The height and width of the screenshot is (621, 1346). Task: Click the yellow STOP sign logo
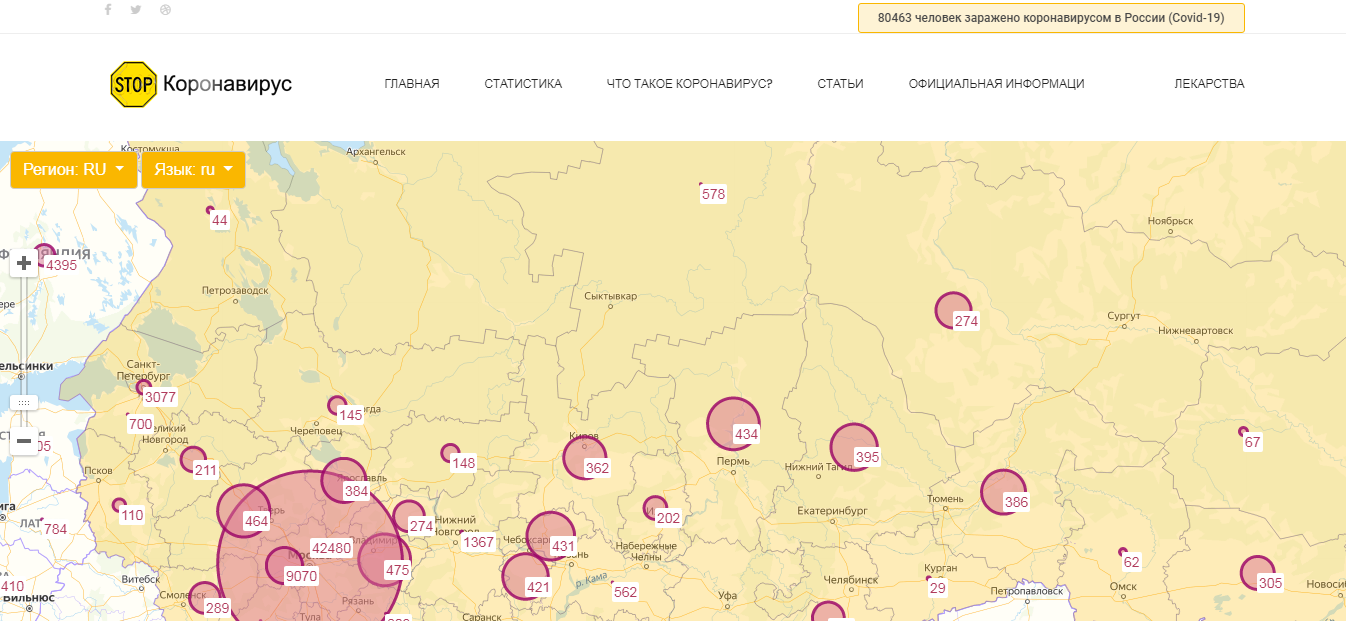pyautogui.click(x=133, y=84)
